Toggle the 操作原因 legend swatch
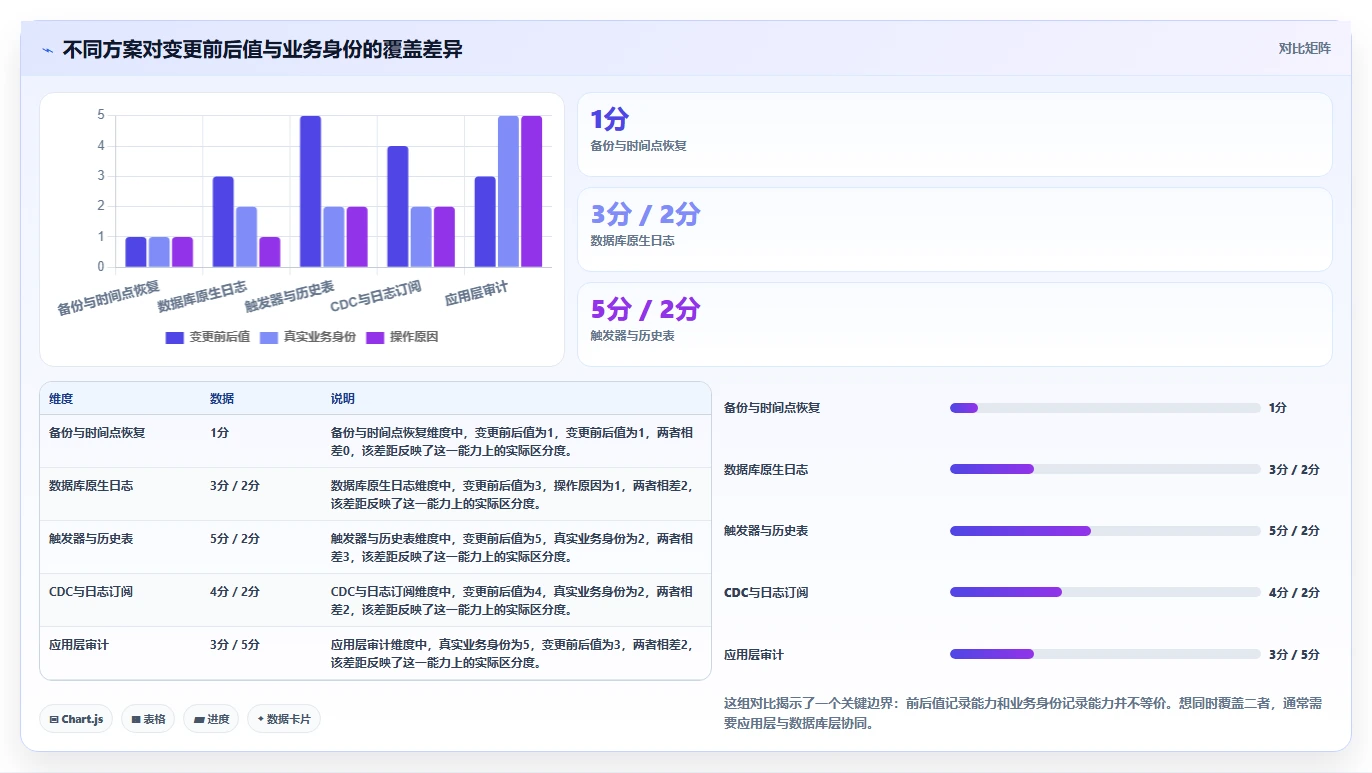1372x773 pixels. tap(376, 338)
